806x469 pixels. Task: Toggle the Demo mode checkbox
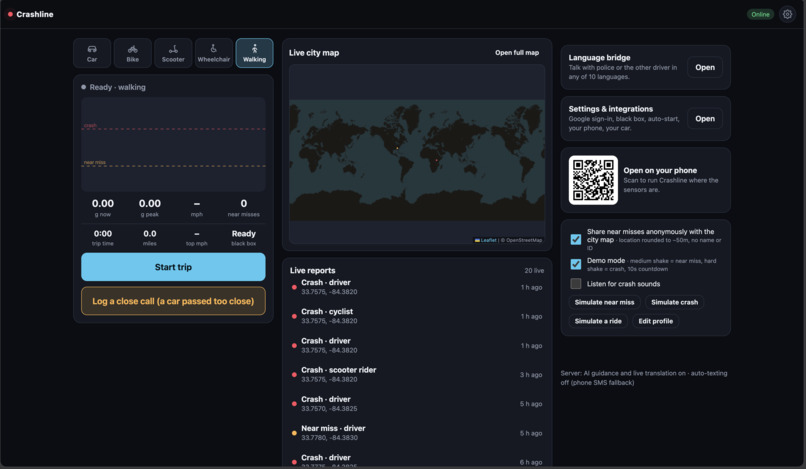pyautogui.click(x=576, y=264)
